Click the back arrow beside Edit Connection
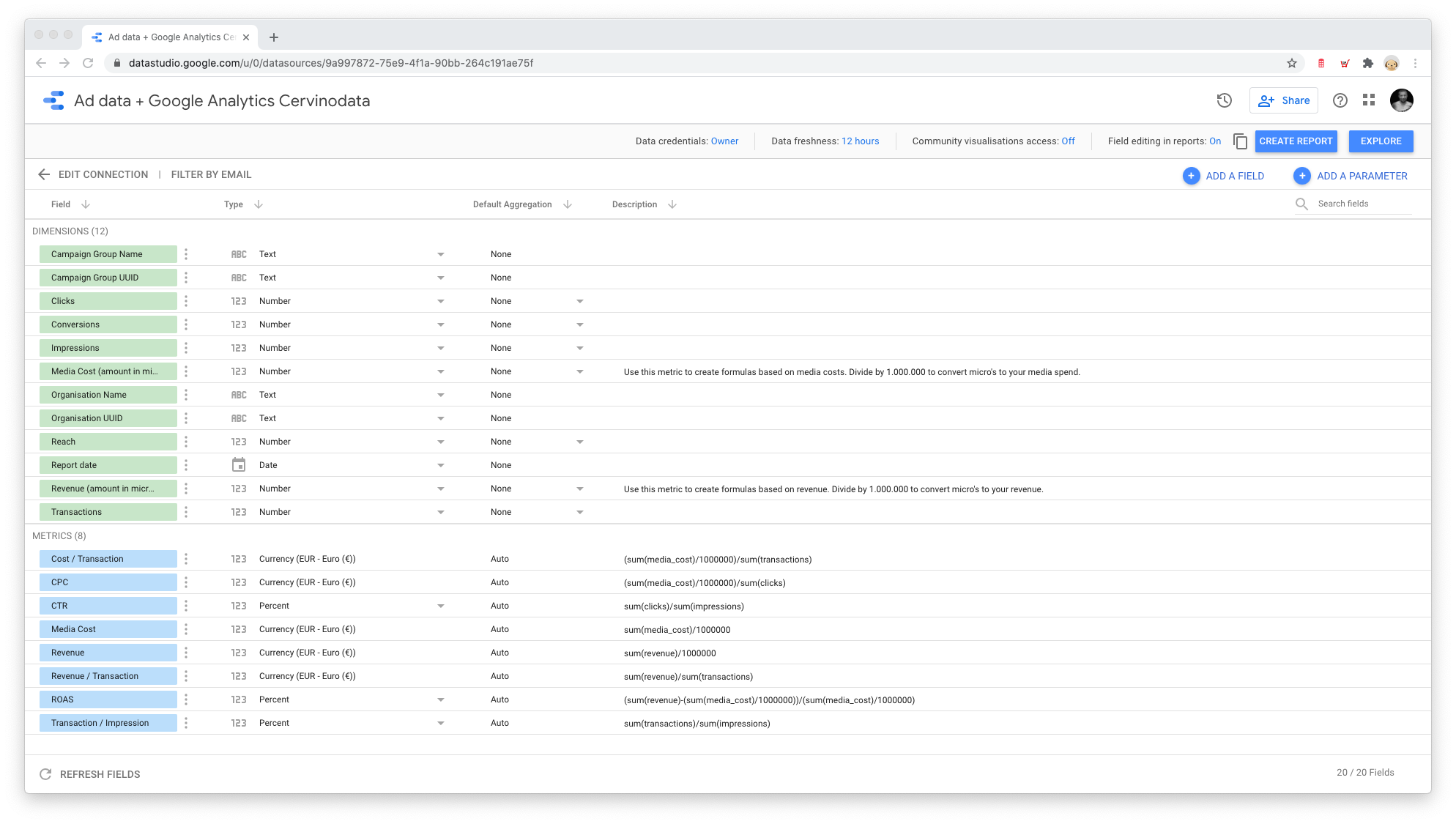Viewport: 1456px width, 824px height. (44, 174)
